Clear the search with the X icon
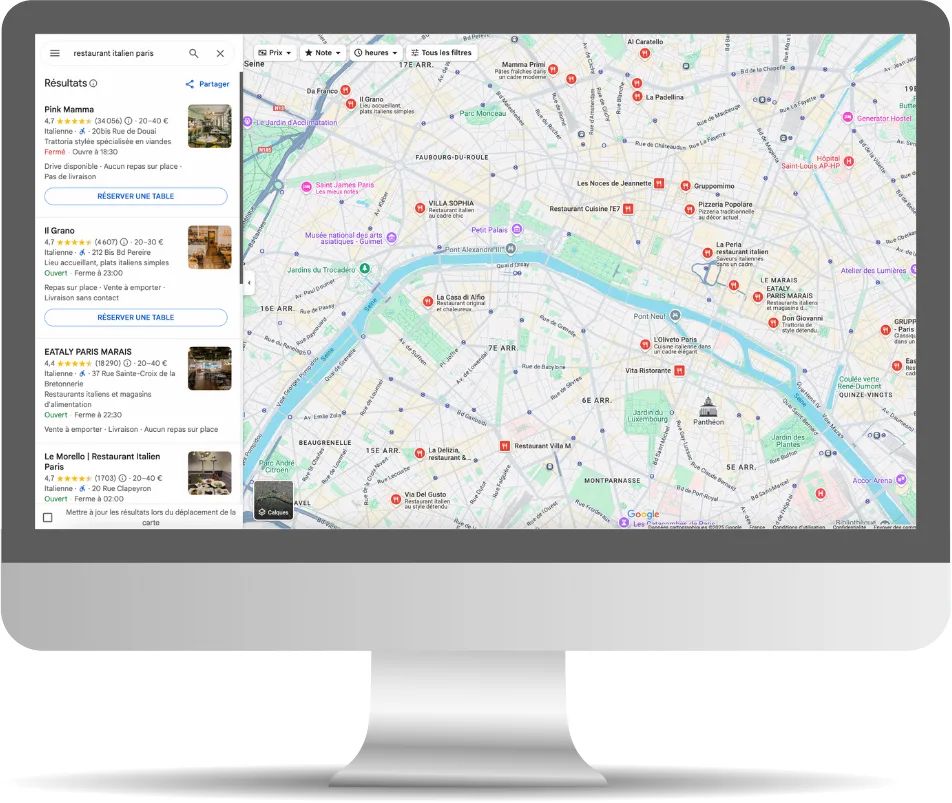The height and width of the screenshot is (803, 952). [x=220, y=54]
